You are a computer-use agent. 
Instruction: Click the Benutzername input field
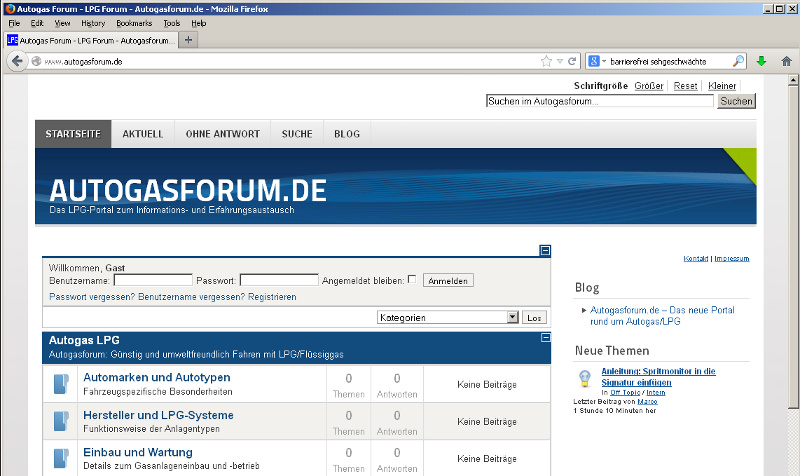pyautogui.click(x=153, y=281)
